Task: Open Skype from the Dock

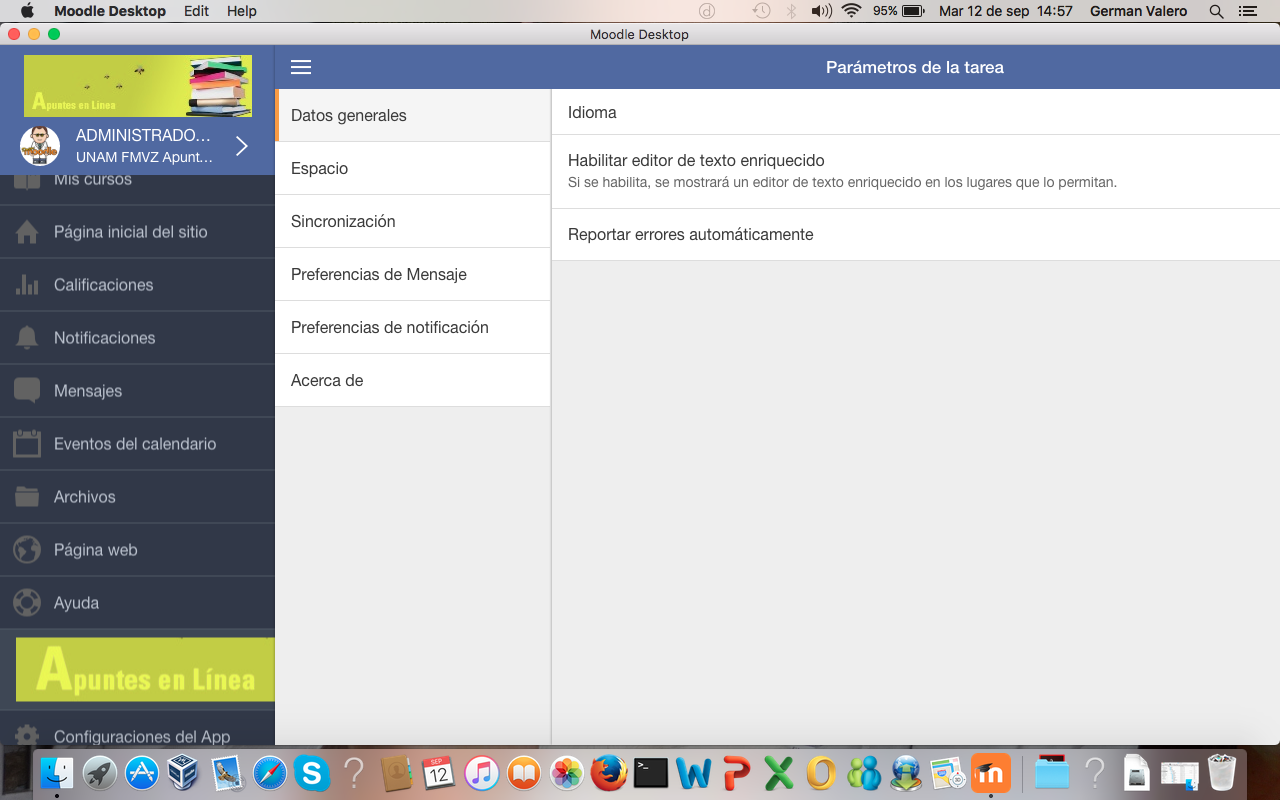Action: coord(312,772)
